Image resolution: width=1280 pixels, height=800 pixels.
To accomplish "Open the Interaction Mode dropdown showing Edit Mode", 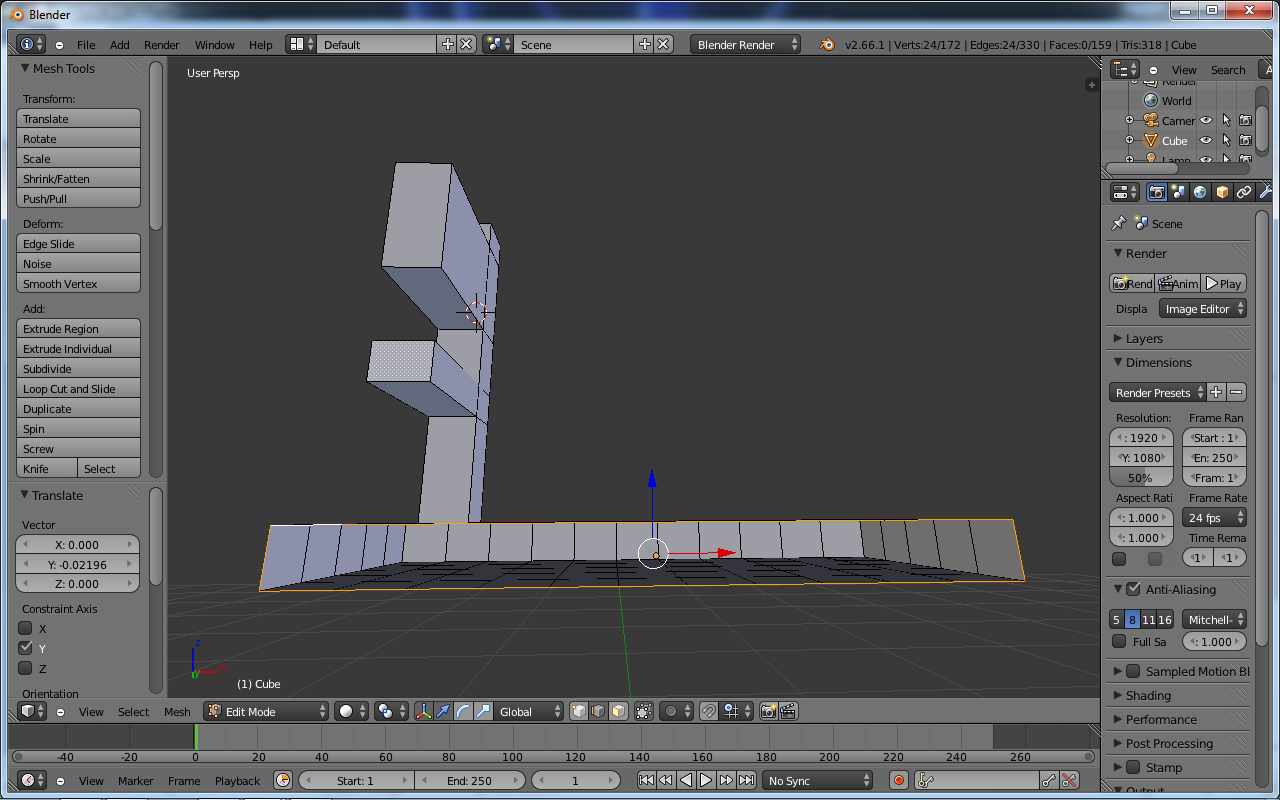I will pos(265,711).
